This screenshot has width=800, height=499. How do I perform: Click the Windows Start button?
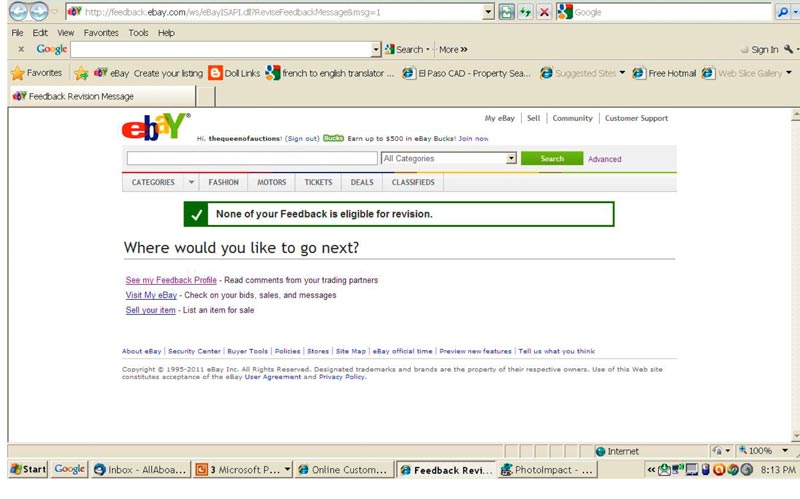point(29,469)
